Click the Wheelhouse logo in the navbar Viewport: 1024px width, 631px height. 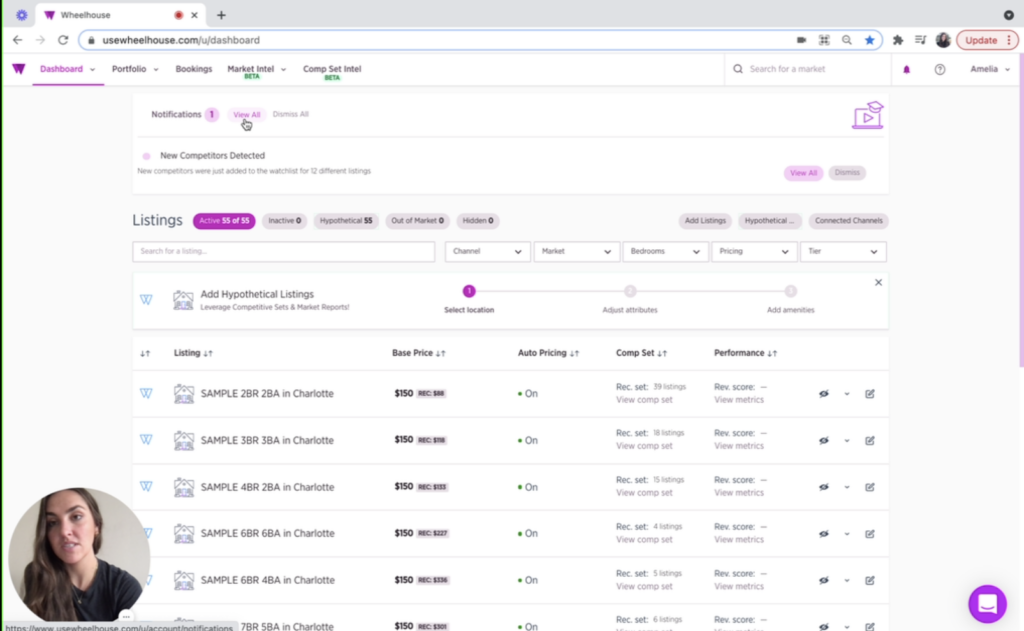coord(19,69)
